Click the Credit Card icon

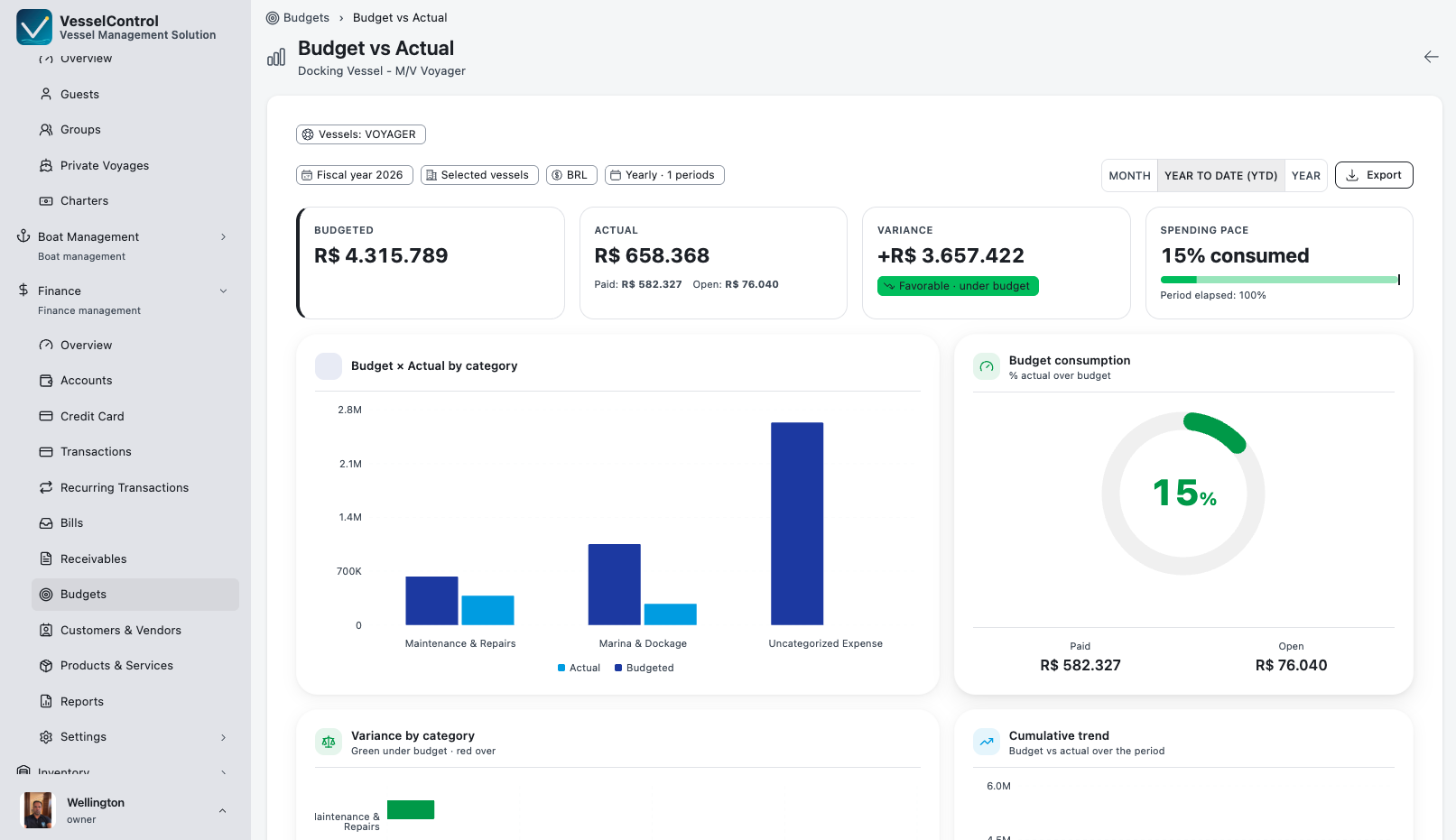point(46,416)
